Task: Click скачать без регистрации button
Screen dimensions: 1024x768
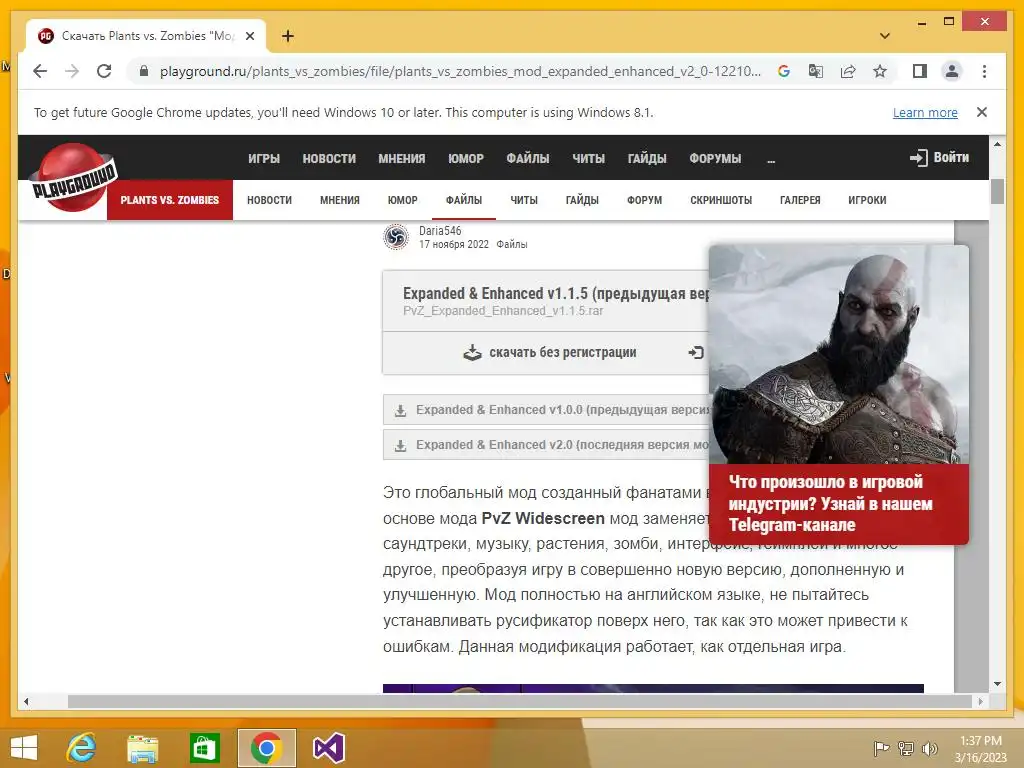Action: tap(549, 353)
